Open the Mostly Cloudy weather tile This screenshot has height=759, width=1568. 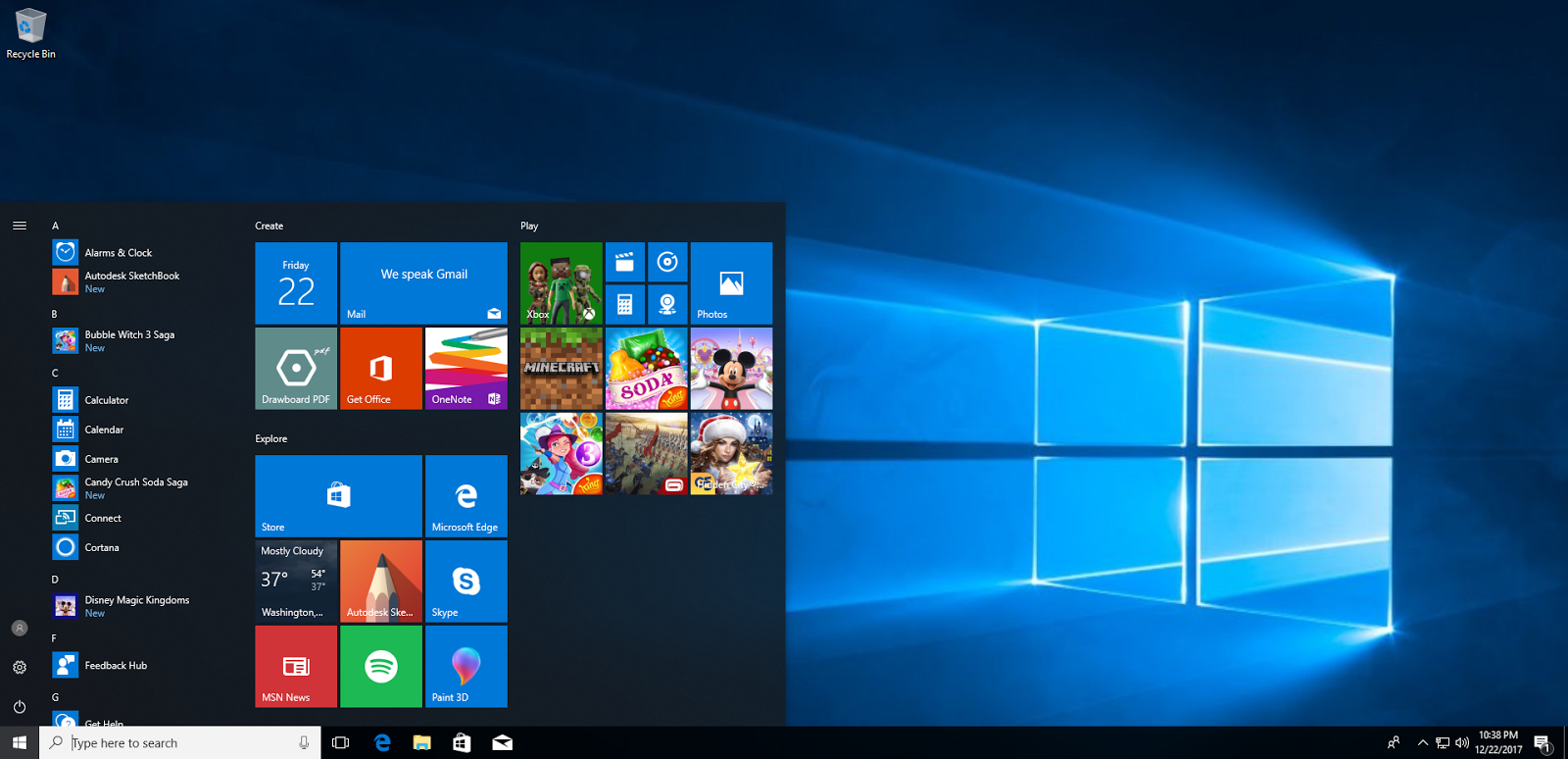click(x=296, y=582)
